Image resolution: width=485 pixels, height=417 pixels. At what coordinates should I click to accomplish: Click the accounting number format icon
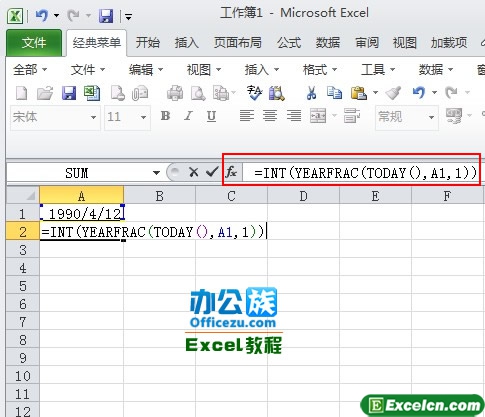pos(454,116)
